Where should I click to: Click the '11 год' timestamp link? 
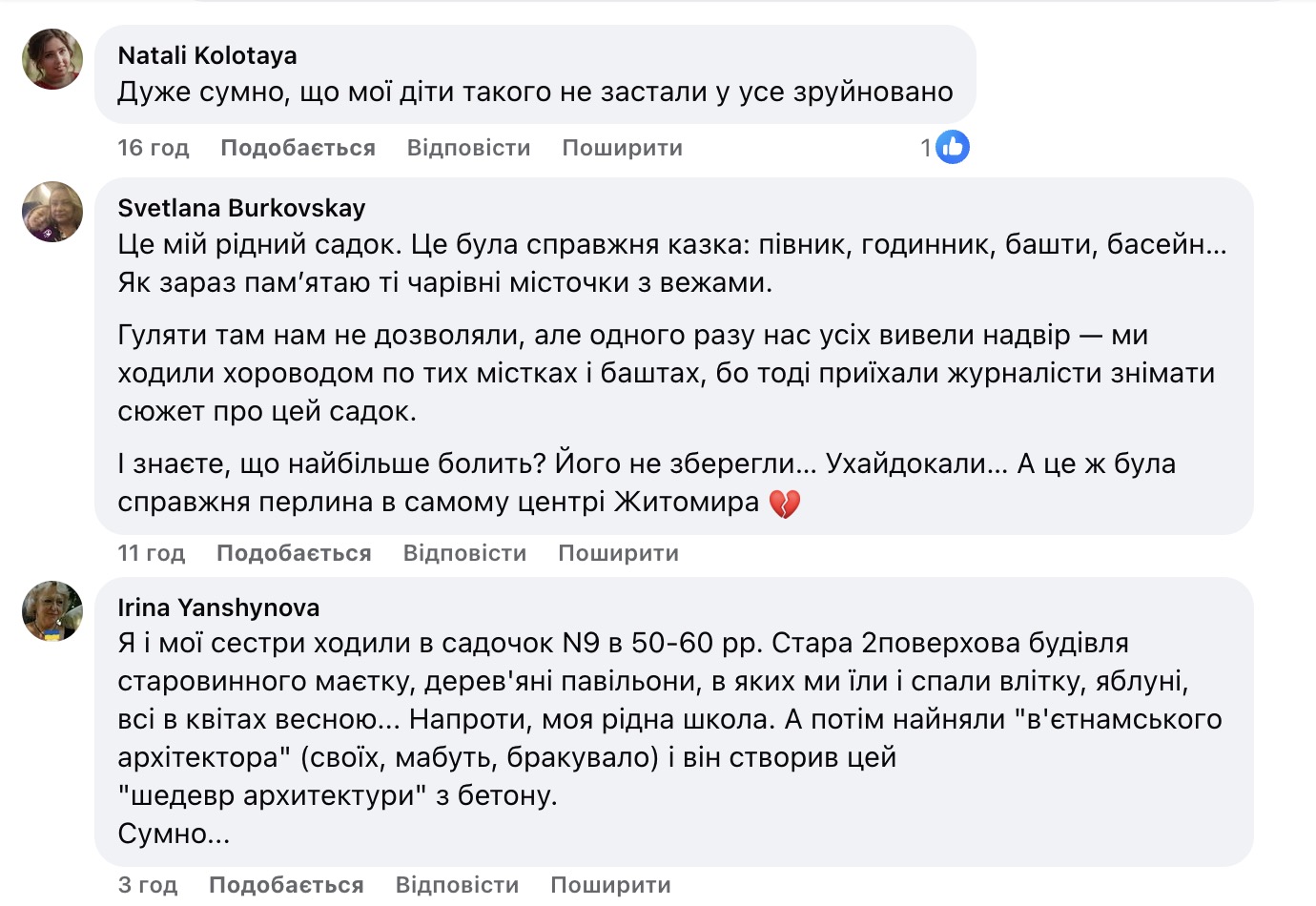[152, 553]
